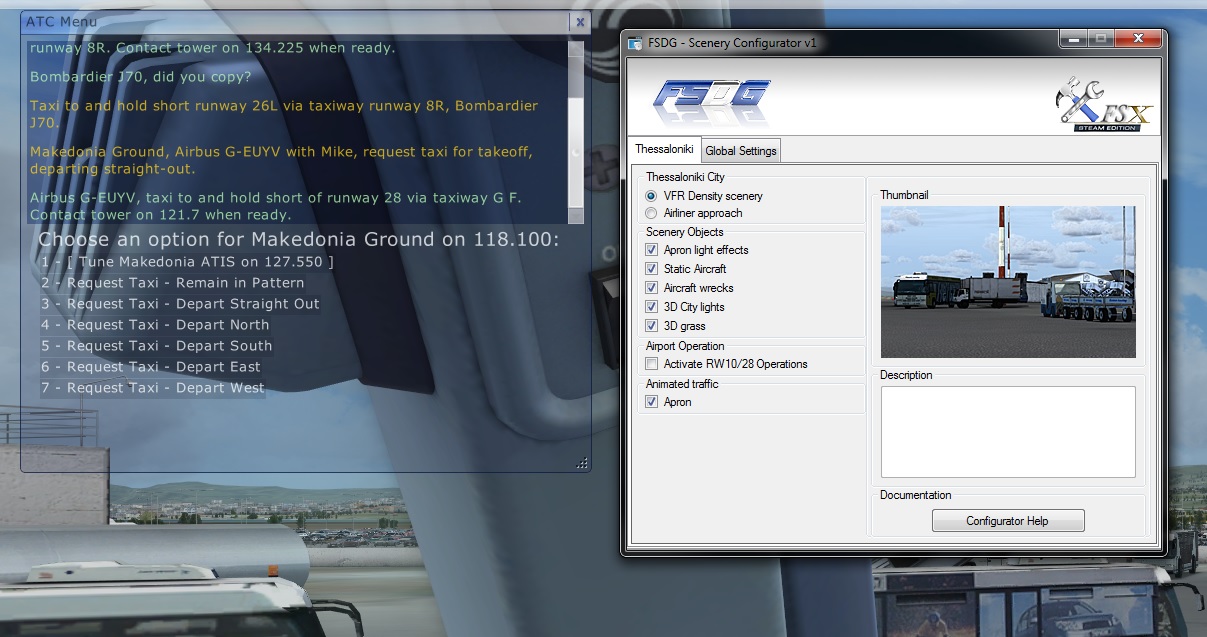Click the Scenery Configurator title bar app icon
Screen dimensions: 1207x637
point(634,43)
